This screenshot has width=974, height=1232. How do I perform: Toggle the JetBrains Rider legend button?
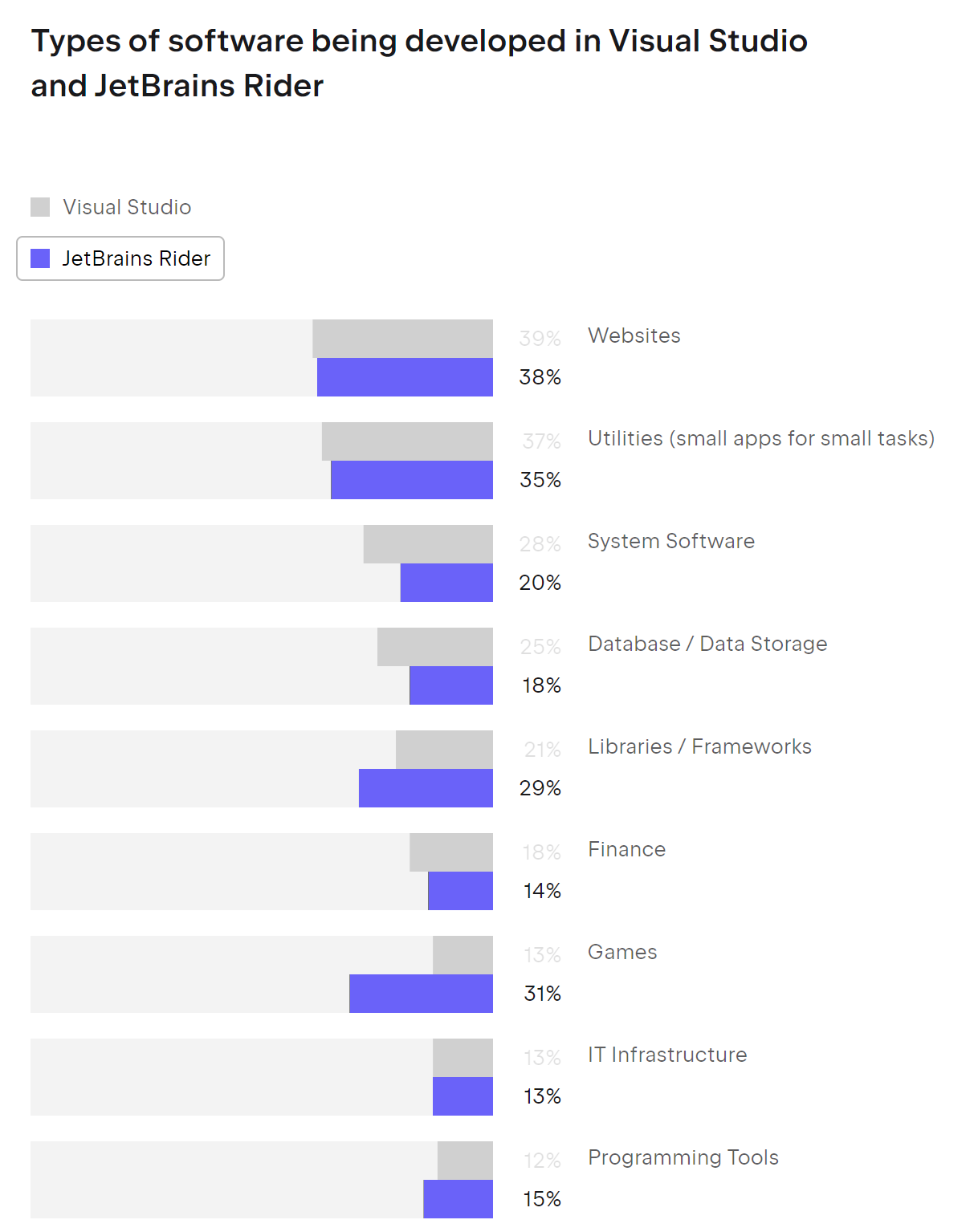[120, 258]
